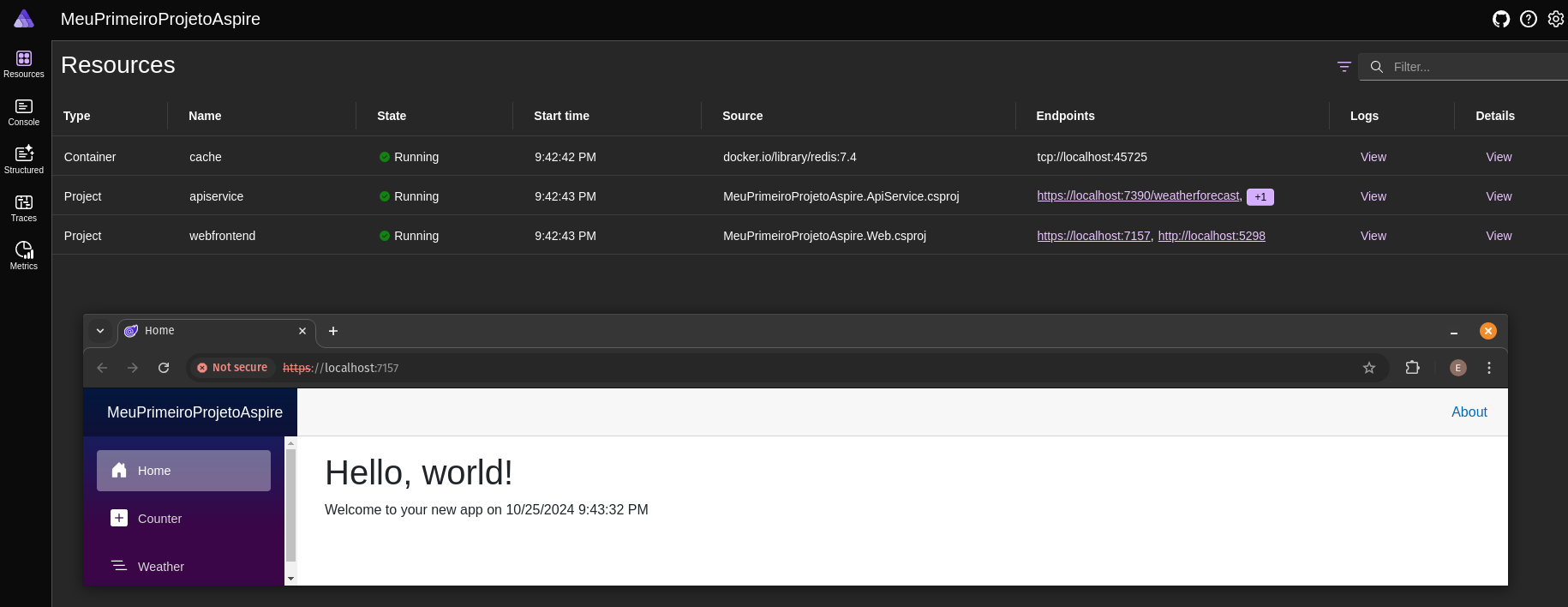The width and height of the screenshot is (1568, 607).
Task: Open dashboard settings gear
Action: pos(1556,19)
